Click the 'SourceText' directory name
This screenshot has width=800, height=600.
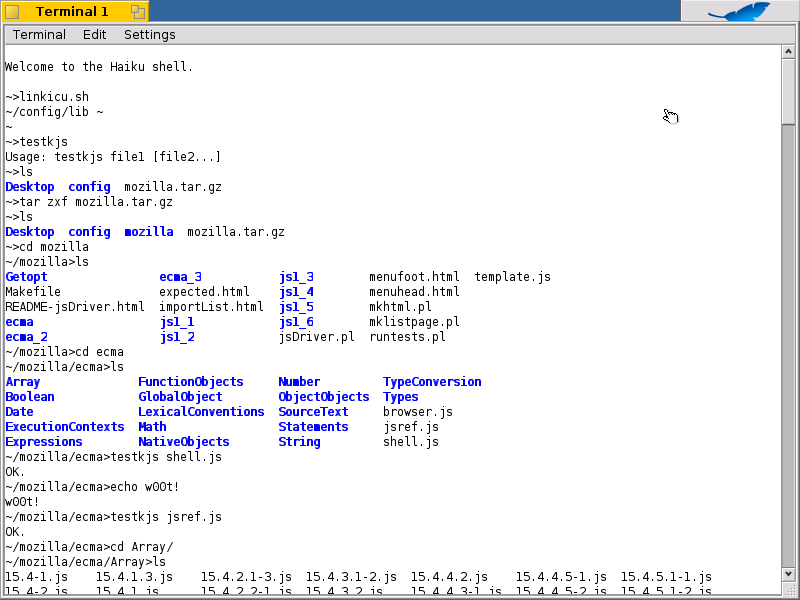(x=313, y=412)
